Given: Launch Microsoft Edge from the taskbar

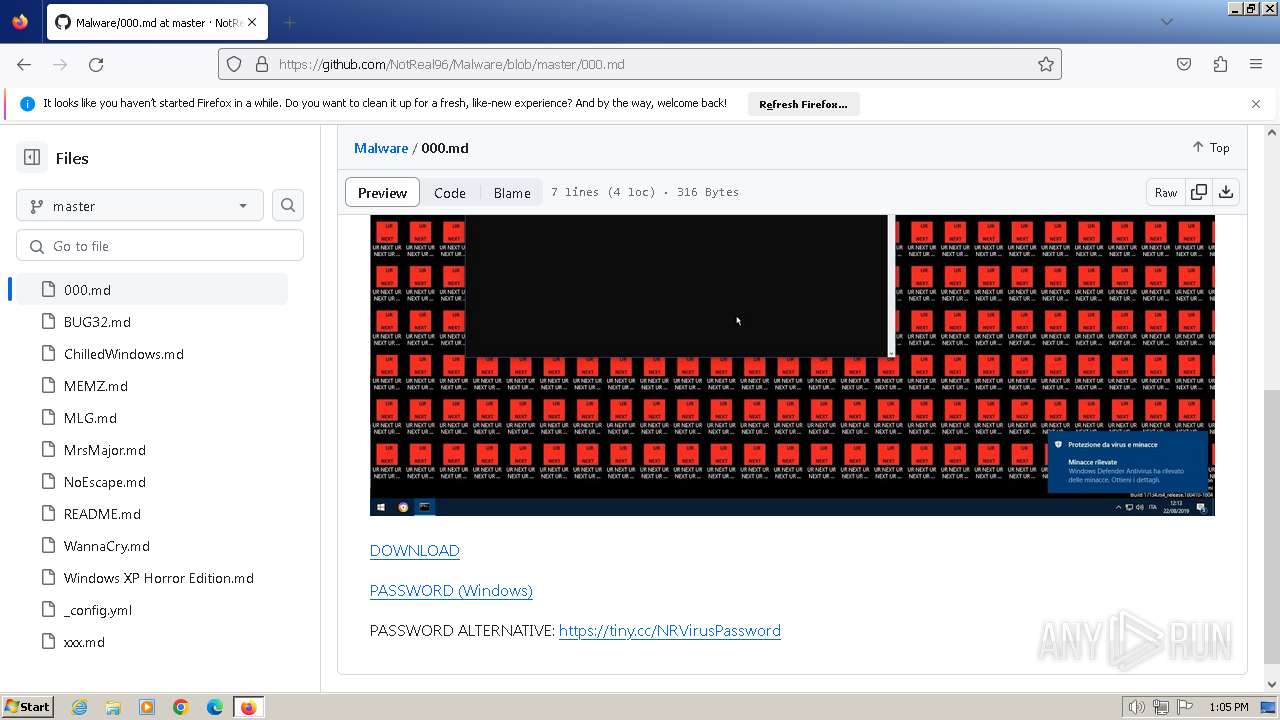Looking at the screenshot, I should click(x=215, y=707).
